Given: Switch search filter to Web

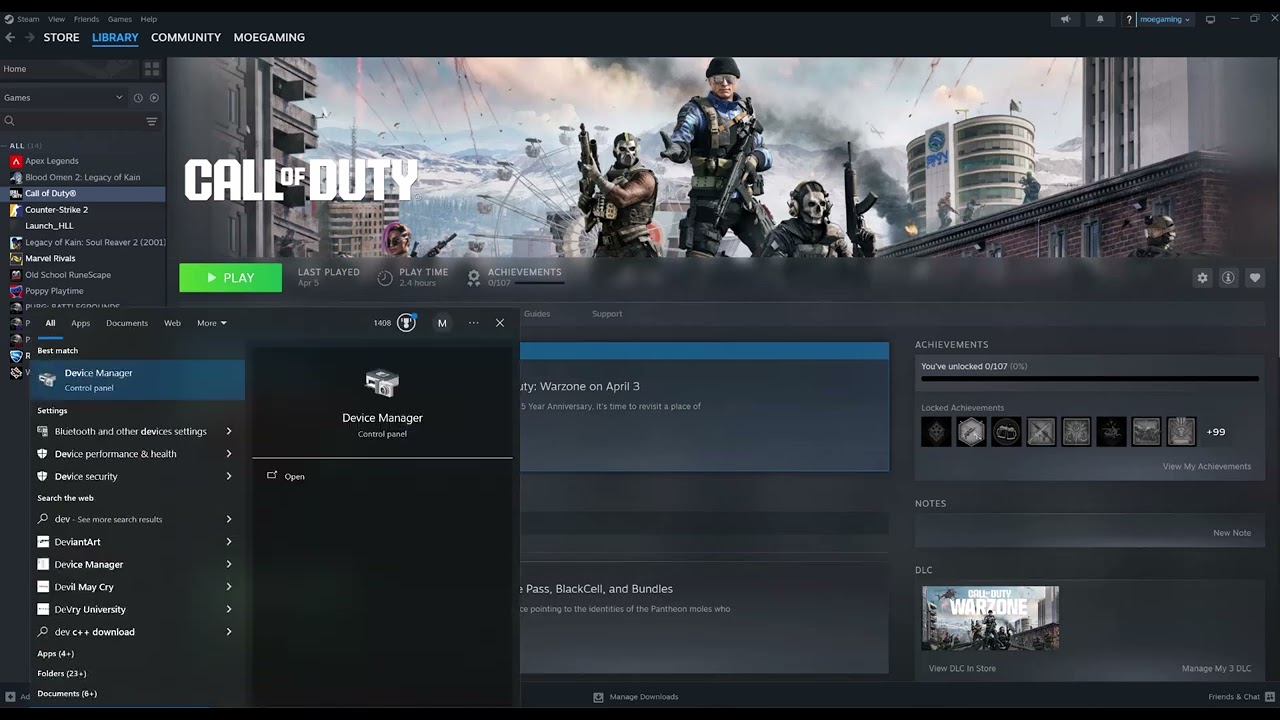Looking at the screenshot, I should pyautogui.click(x=173, y=323).
